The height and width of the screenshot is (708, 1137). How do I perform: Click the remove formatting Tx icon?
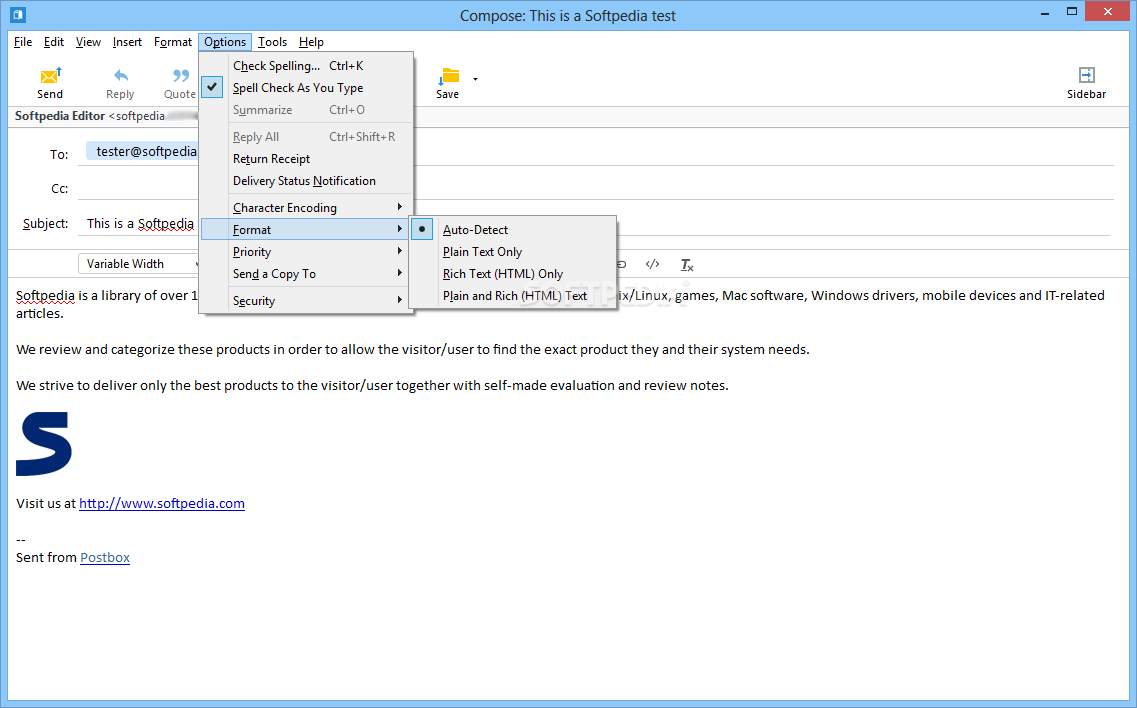[687, 265]
